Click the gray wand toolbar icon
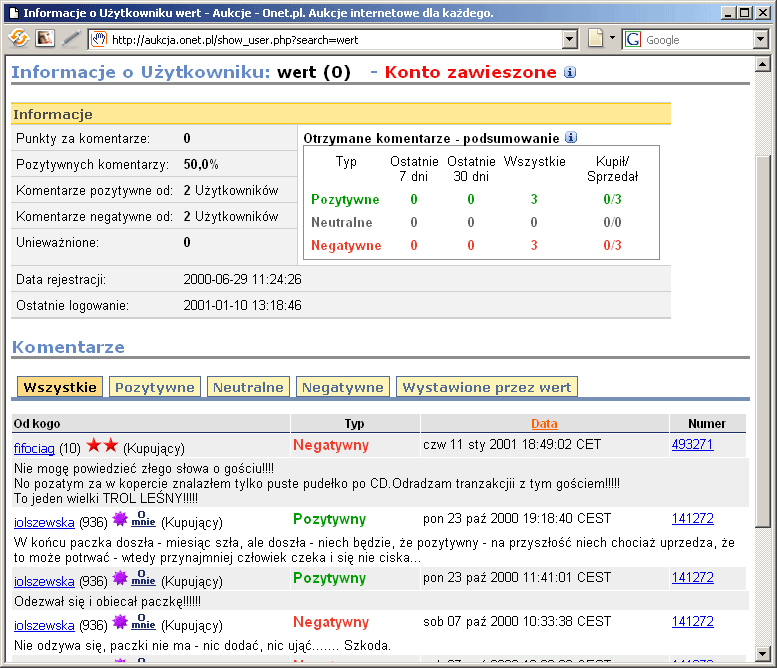Image resolution: width=777 pixels, height=668 pixels. pos(71,38)
